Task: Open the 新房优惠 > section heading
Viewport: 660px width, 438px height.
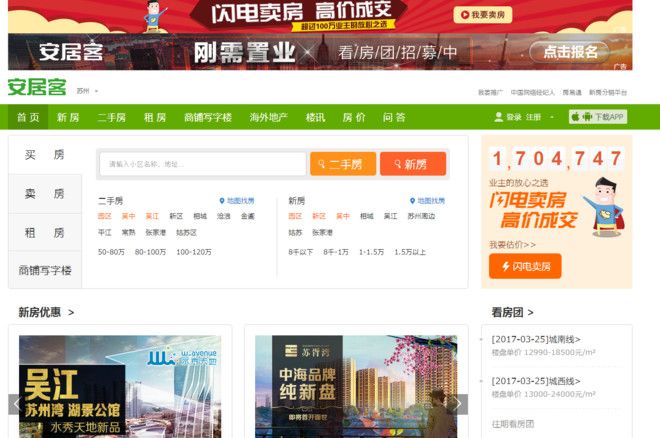Action: tap(46, 312)
